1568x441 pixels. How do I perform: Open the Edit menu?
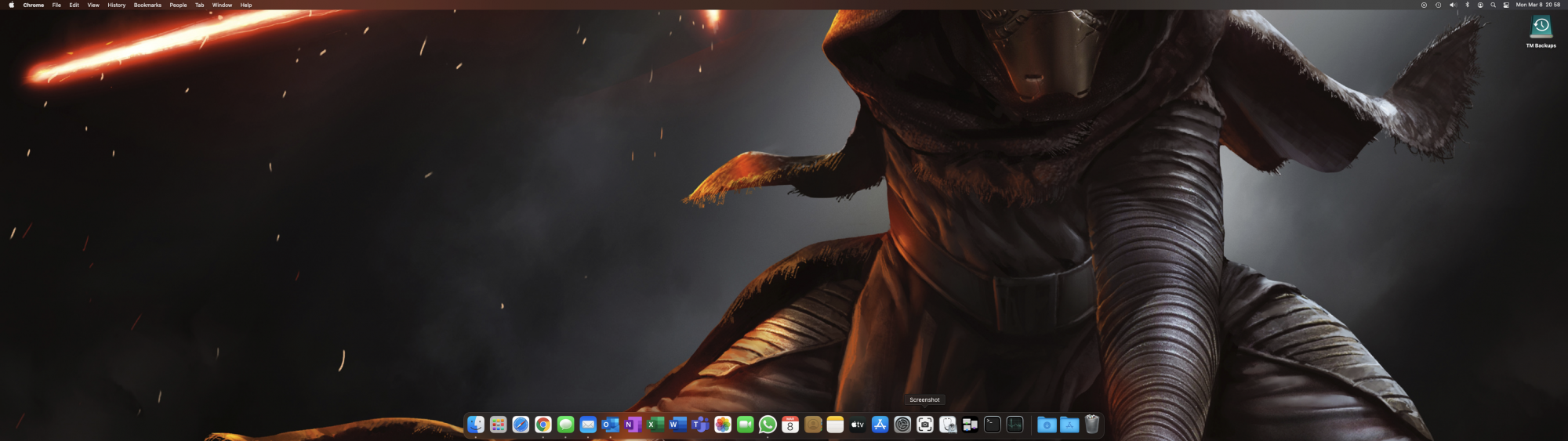74,5
